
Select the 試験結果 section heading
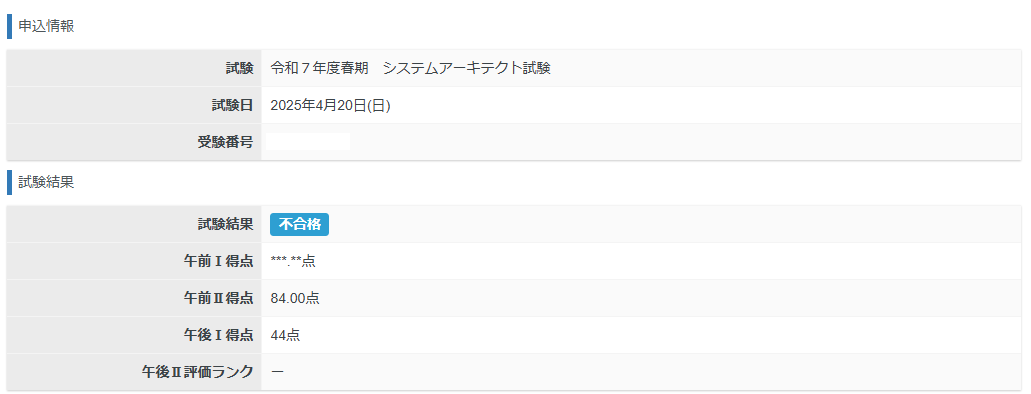[x=46, y=182]
